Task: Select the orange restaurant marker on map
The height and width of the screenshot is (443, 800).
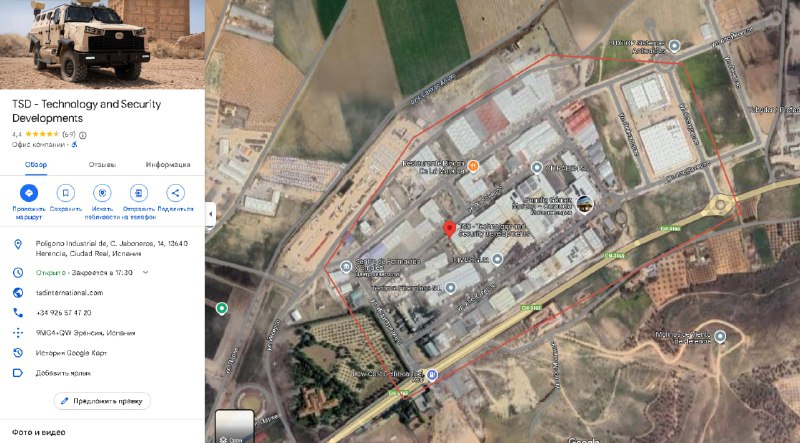Action: pos(473,166)
